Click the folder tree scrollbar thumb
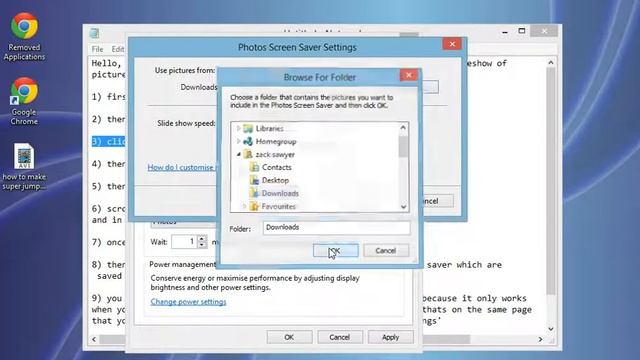 pyautogui.click(x=403, y=147)
